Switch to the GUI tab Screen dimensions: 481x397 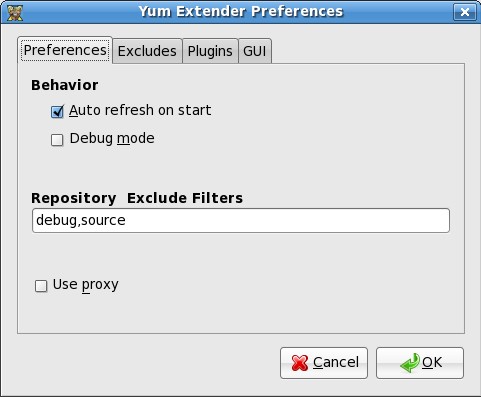tap(255, 51)
